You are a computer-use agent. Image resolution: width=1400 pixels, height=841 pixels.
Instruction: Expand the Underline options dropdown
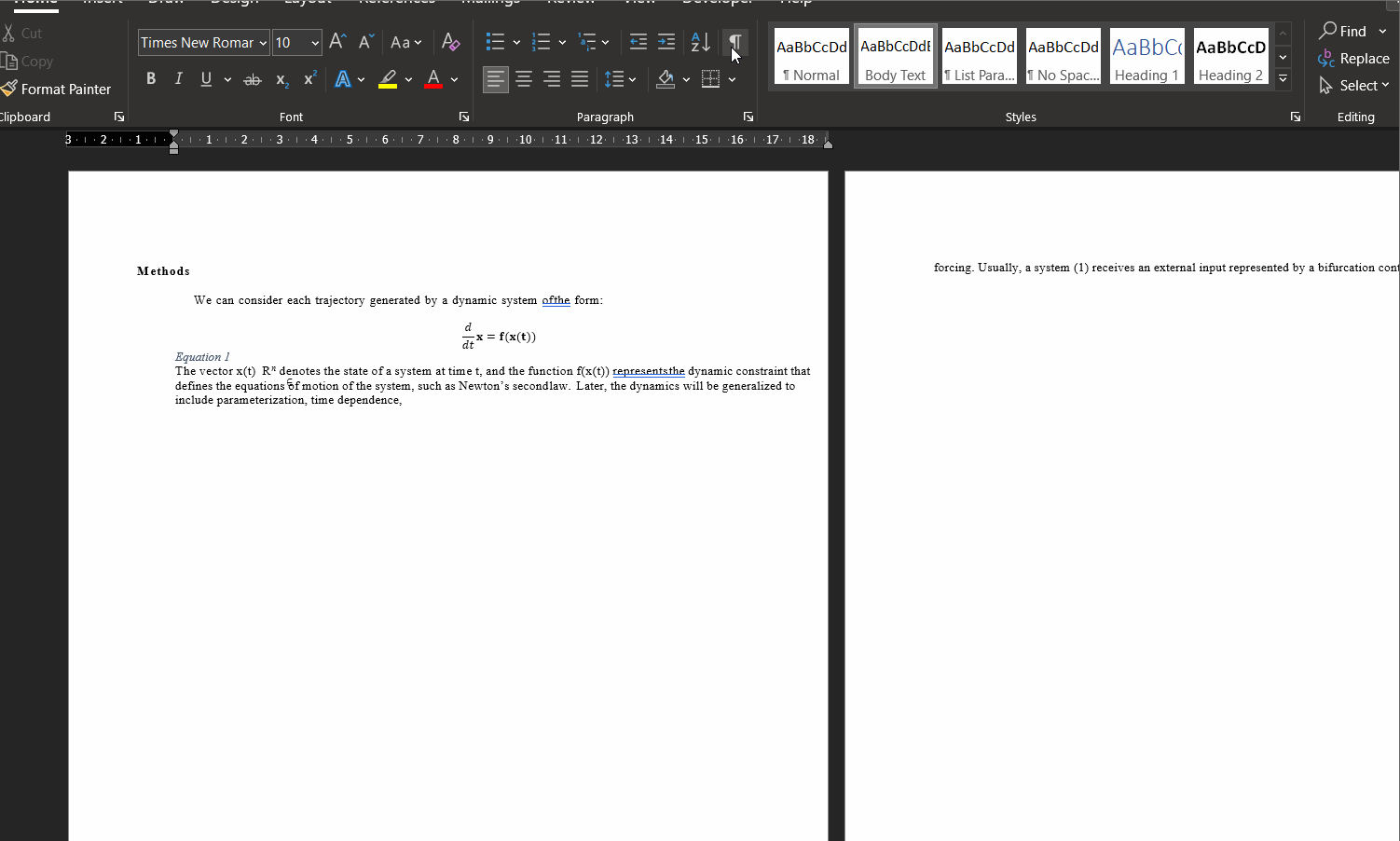(x=226, y=78)
